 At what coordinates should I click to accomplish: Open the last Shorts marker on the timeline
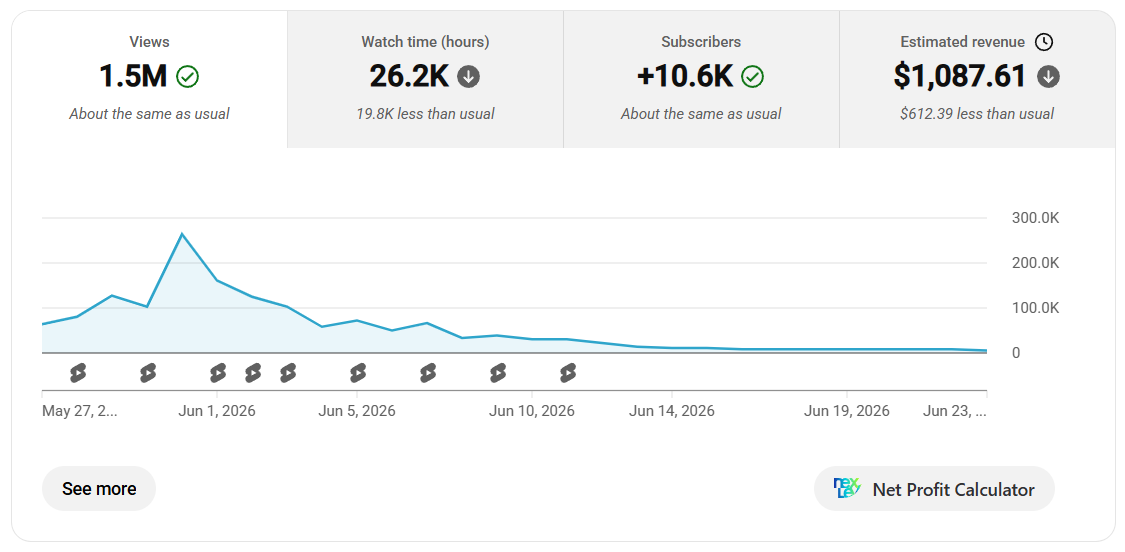point(568,373)
